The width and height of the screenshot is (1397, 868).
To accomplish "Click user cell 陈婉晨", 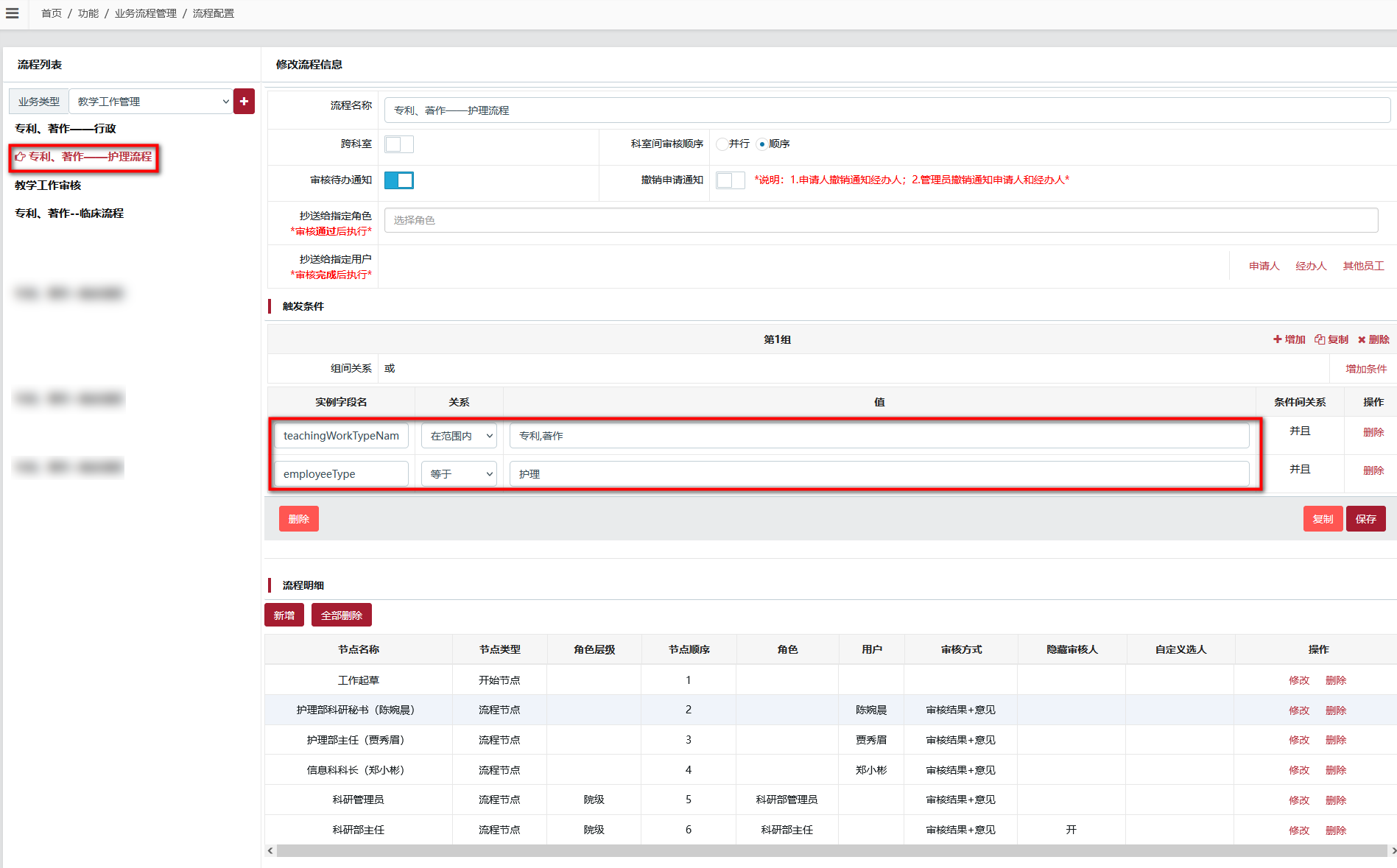I will pos(871,710).
